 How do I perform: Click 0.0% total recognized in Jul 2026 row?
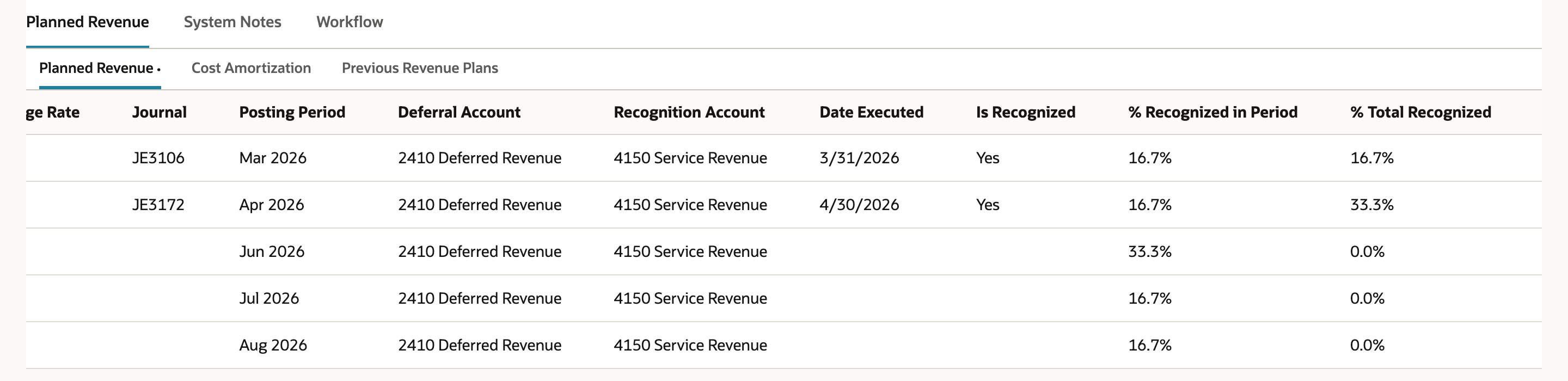[x=1367, y=299]
